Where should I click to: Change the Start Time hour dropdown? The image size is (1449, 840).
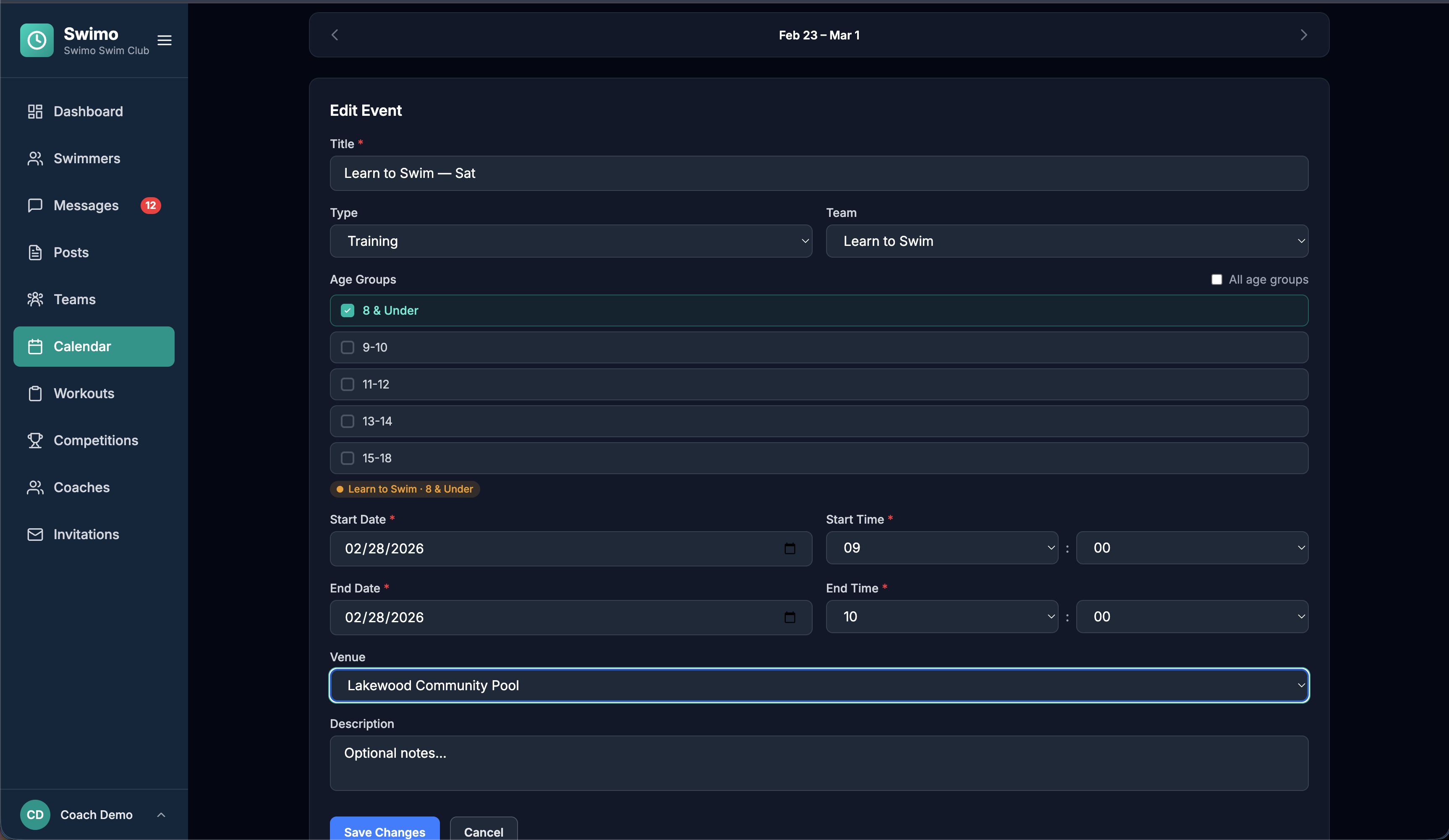pyautogui.click(x=941, y=548)
